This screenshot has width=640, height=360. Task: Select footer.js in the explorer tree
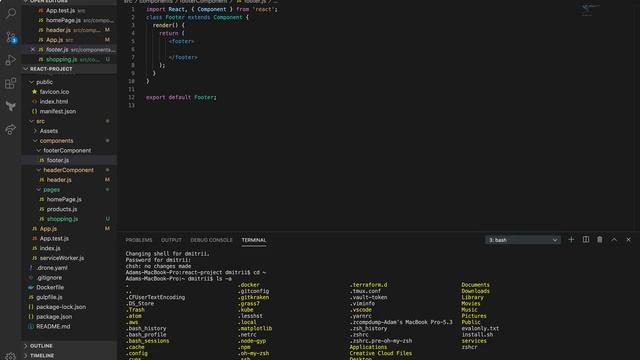pos(69,160)
